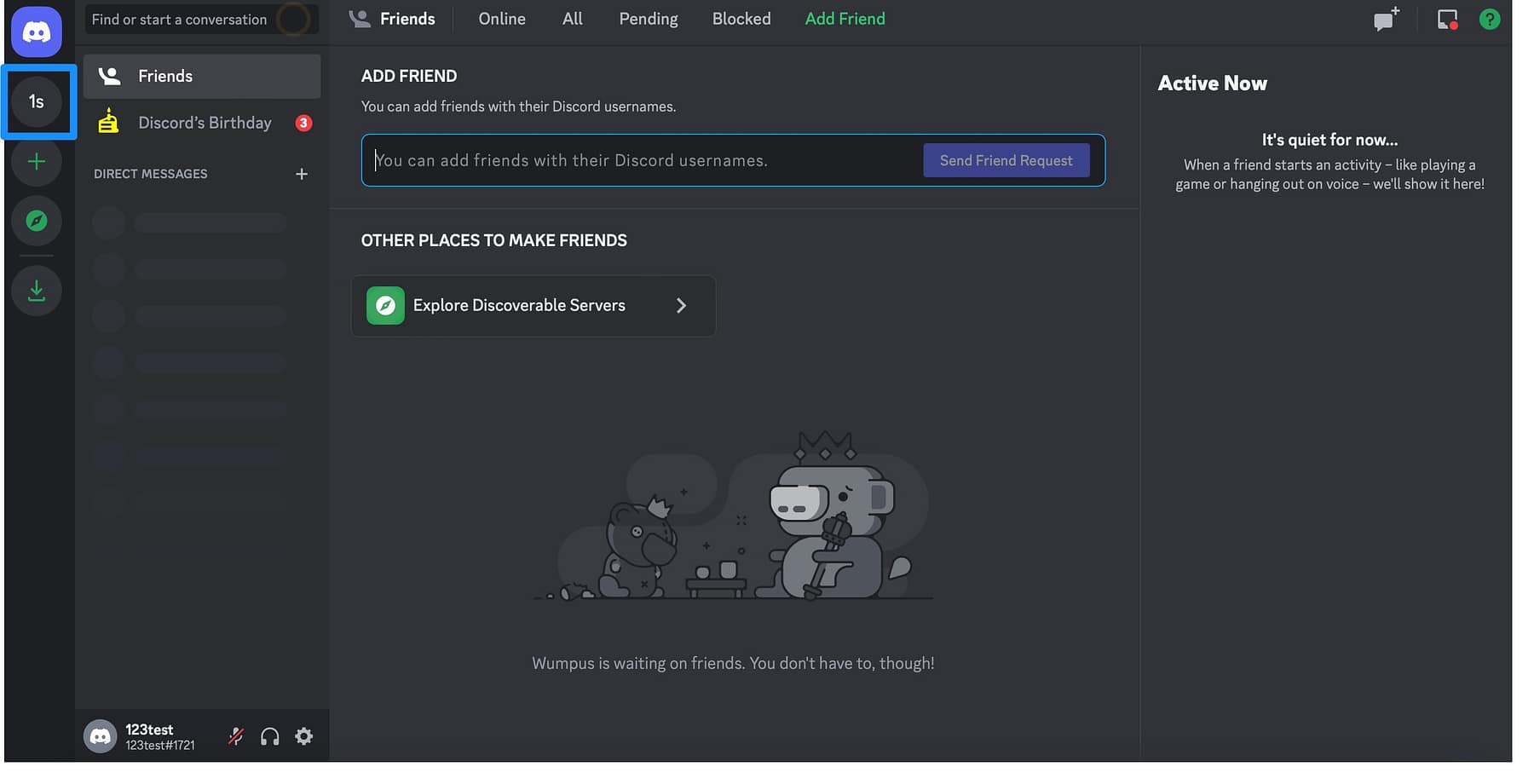View the Blocked users tab
Screen dimensions: 1534x784
(740, 18)
